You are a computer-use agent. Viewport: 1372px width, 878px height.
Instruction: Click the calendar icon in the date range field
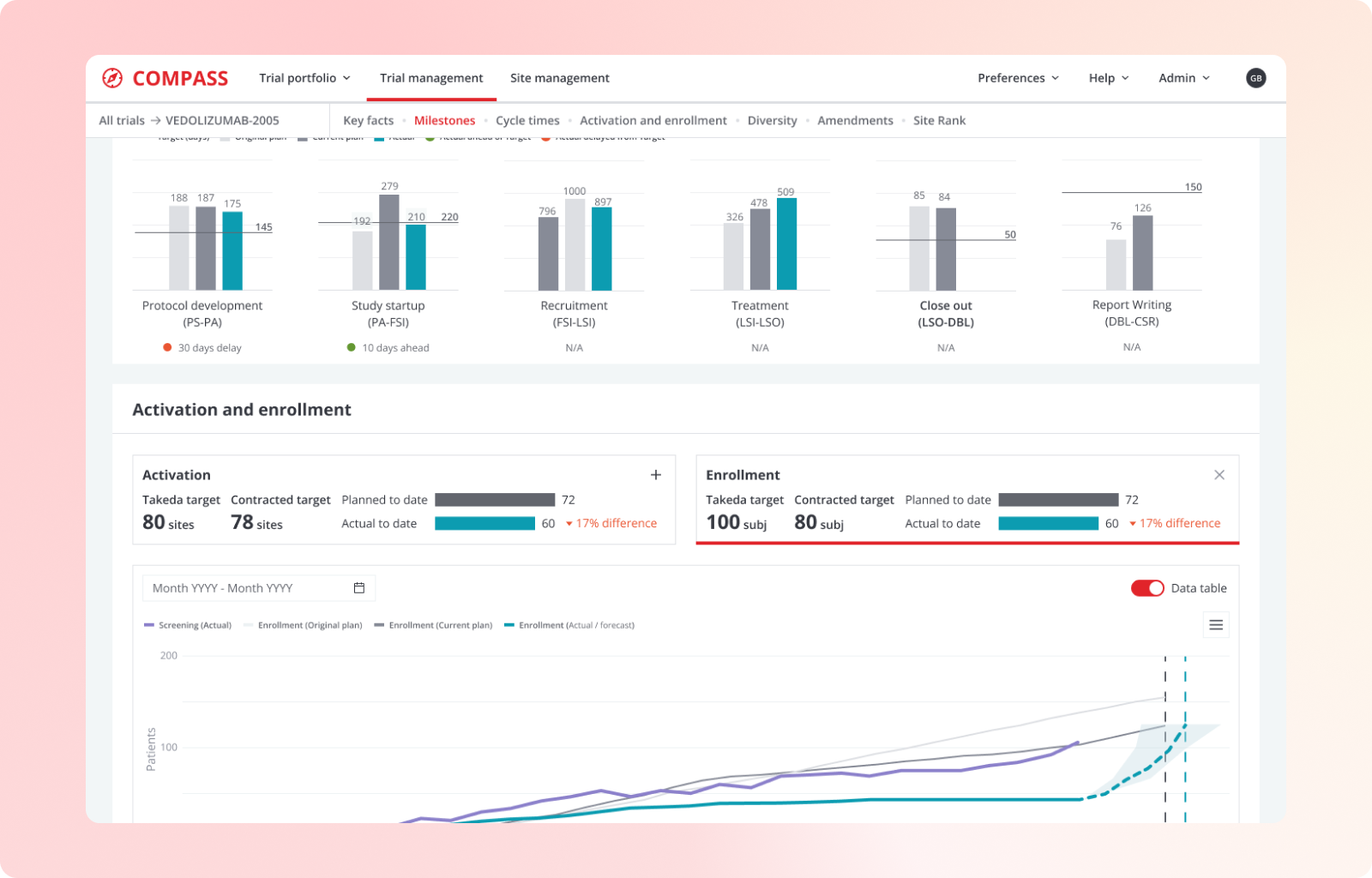(x=358, y=587)
